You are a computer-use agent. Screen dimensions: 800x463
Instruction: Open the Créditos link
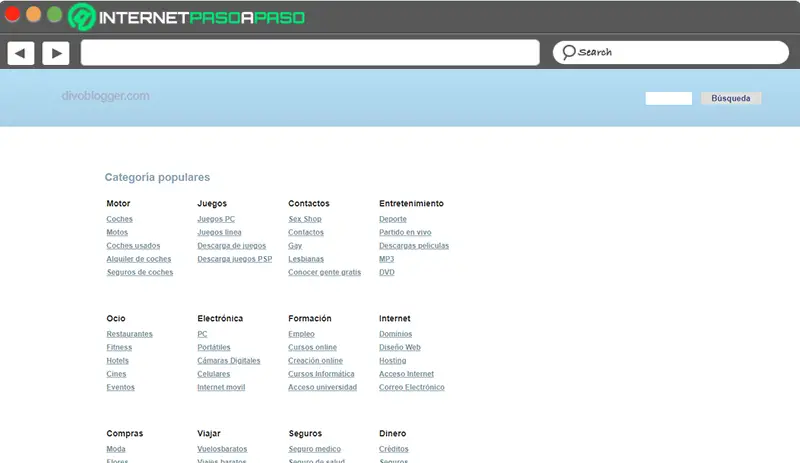pos(393,449)
